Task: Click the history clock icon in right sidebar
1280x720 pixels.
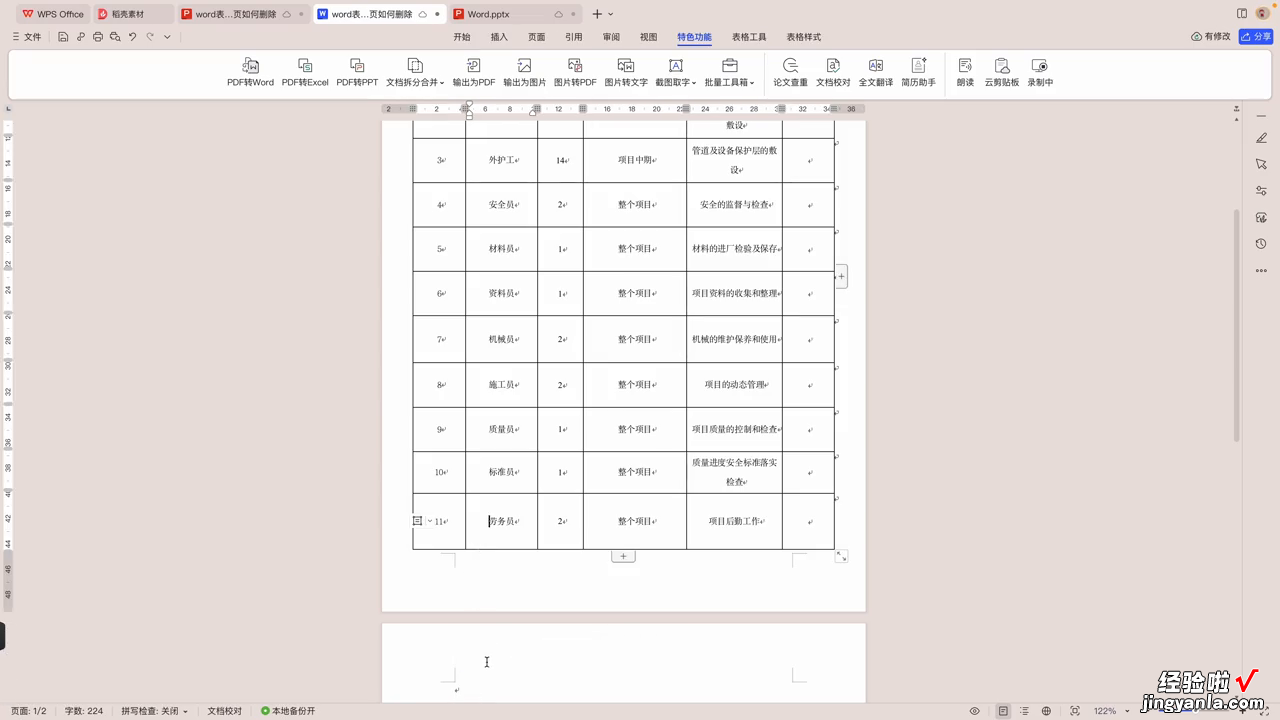Action: (1262, 244)
